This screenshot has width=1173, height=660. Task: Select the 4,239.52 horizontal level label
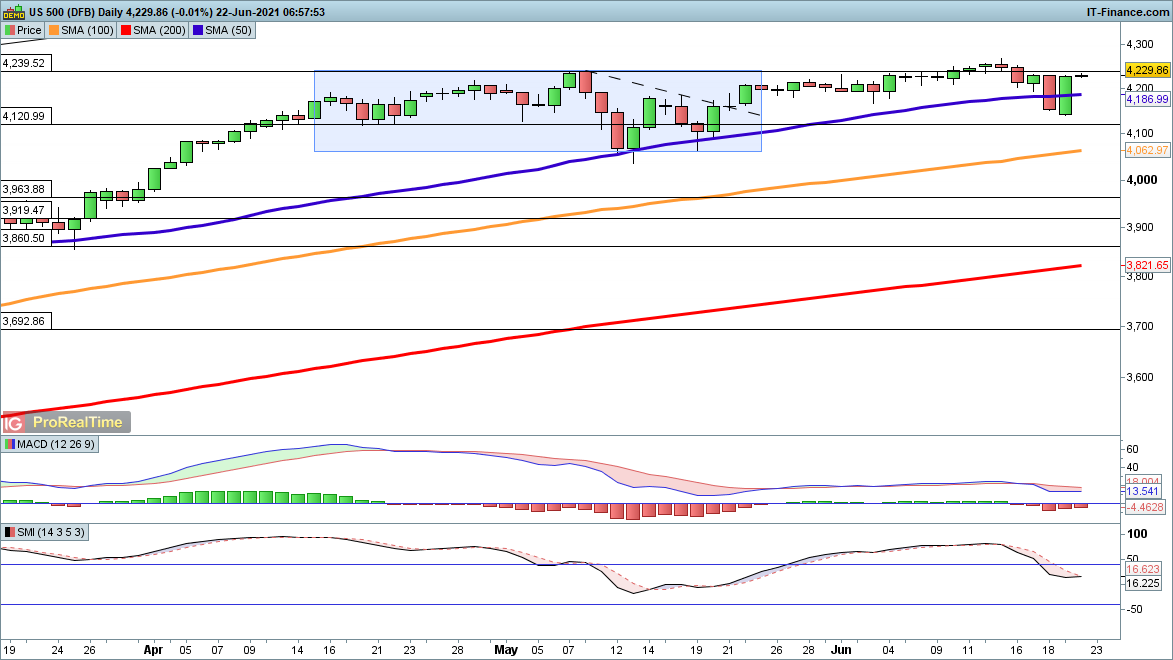25,62
